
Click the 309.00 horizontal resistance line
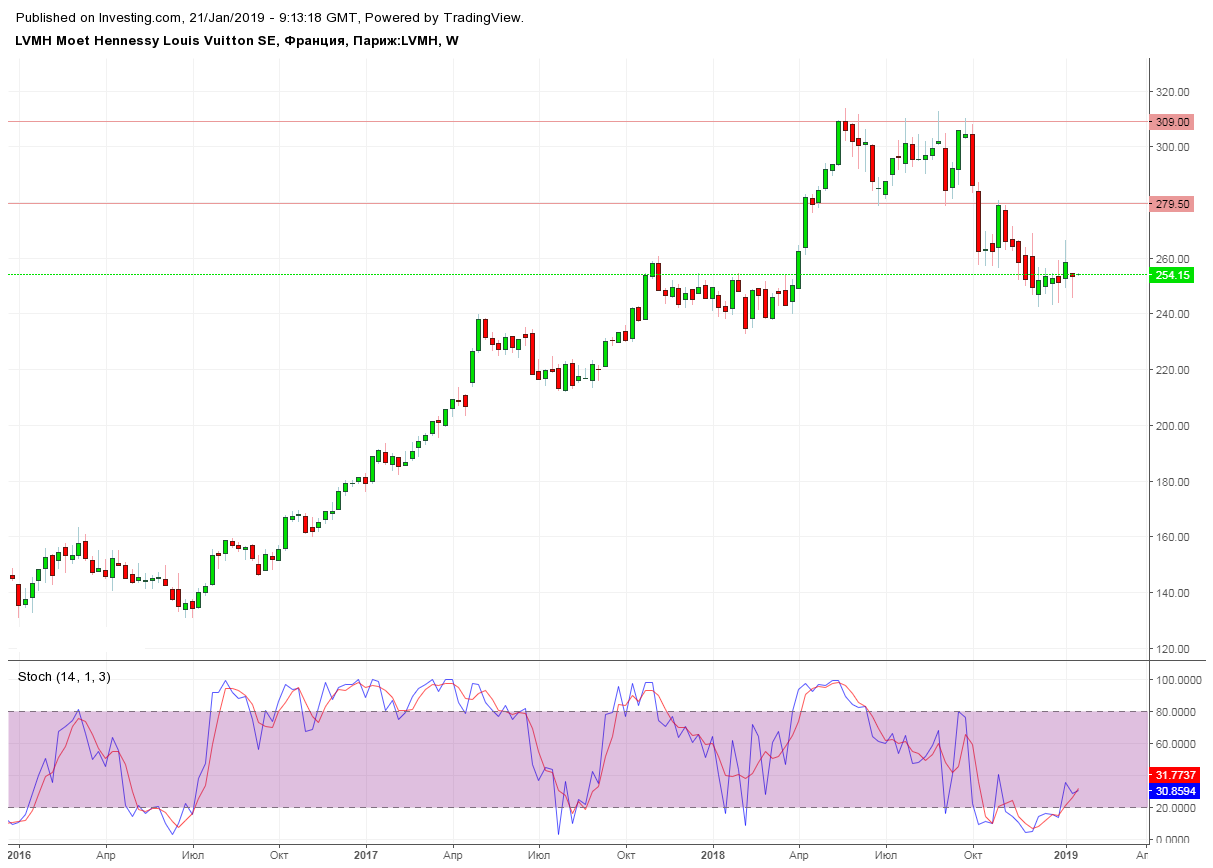coord(578,122)
